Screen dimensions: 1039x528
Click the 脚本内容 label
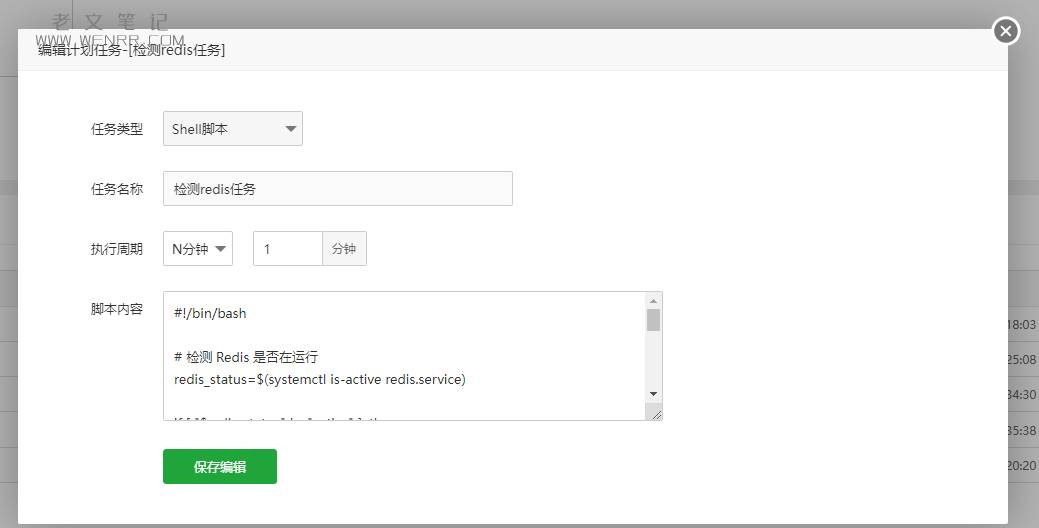(x=117, y=309)
